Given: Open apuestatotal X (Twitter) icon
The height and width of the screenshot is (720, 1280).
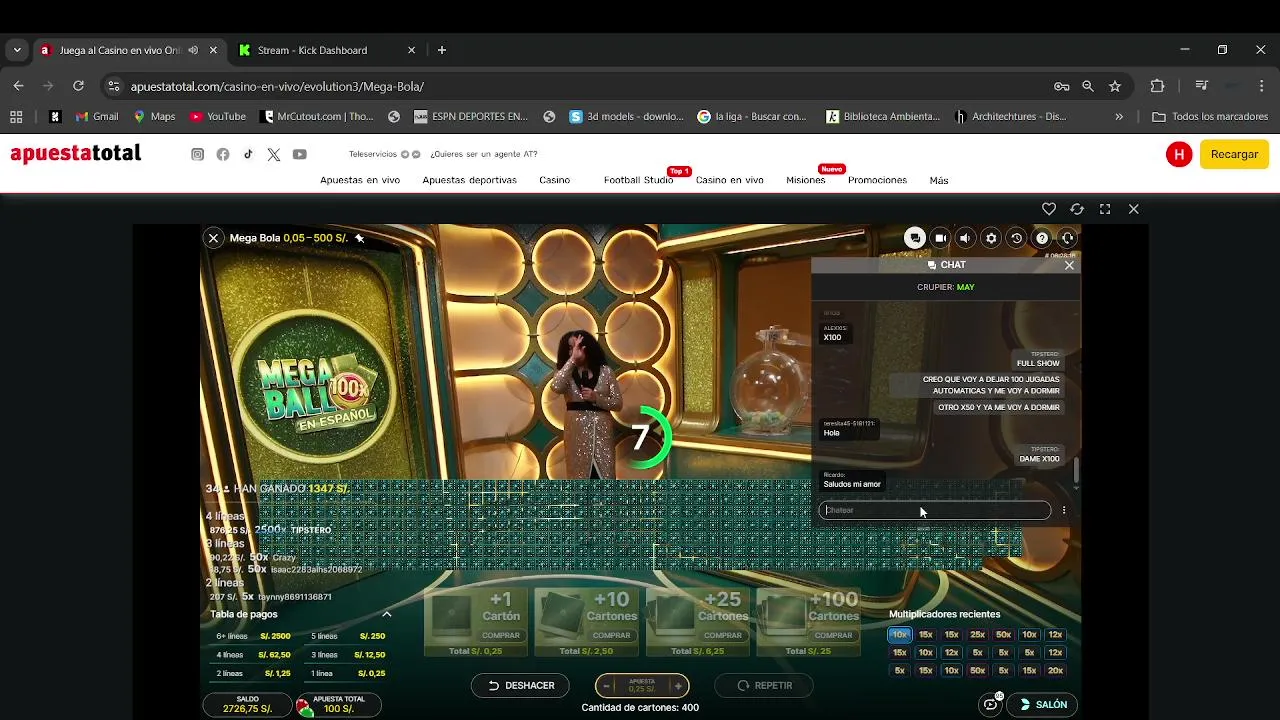Looking at the screenshot, I should pos(274,154).
